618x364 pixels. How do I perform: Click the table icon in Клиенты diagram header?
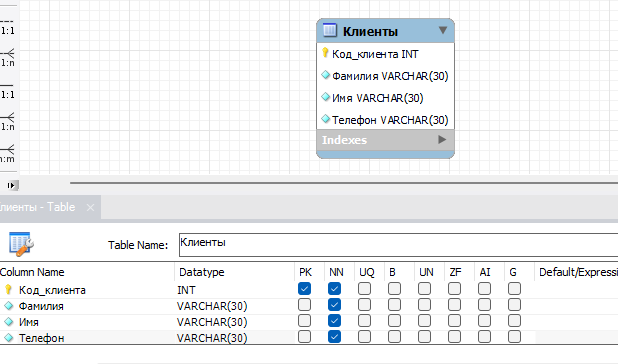330,30
